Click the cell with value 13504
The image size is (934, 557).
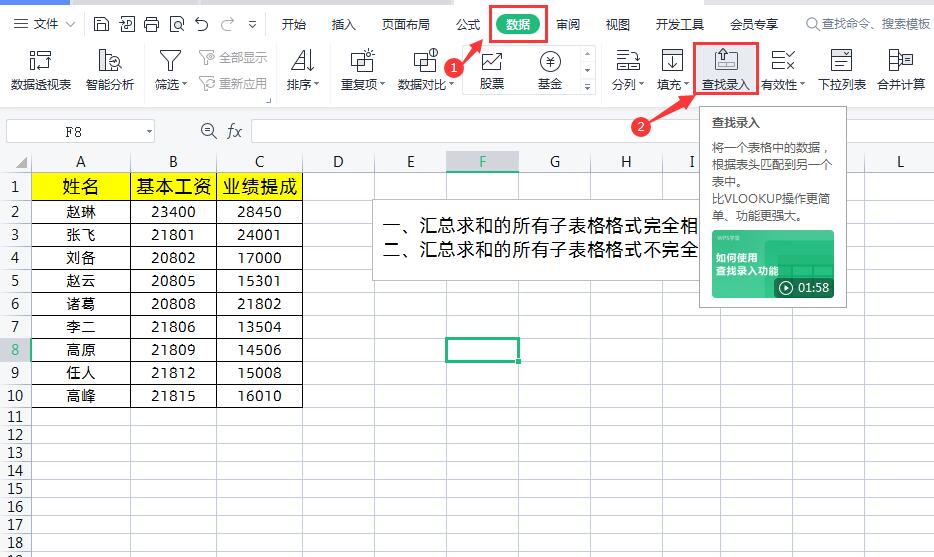[x=260, y=327]
